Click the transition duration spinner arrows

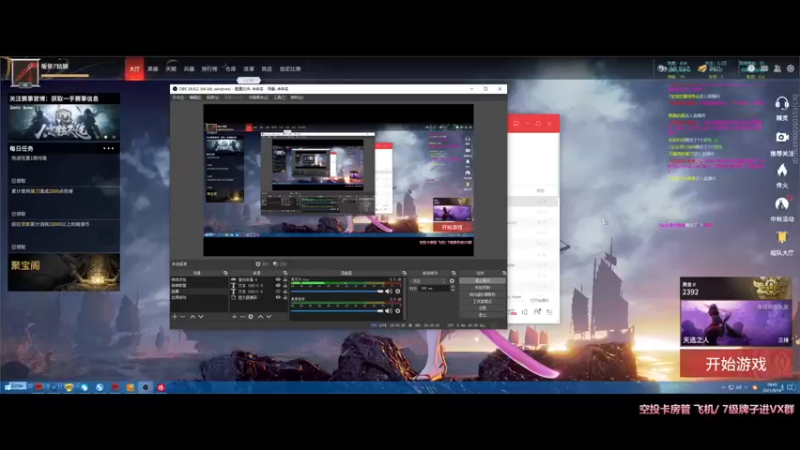click(453, 288)
